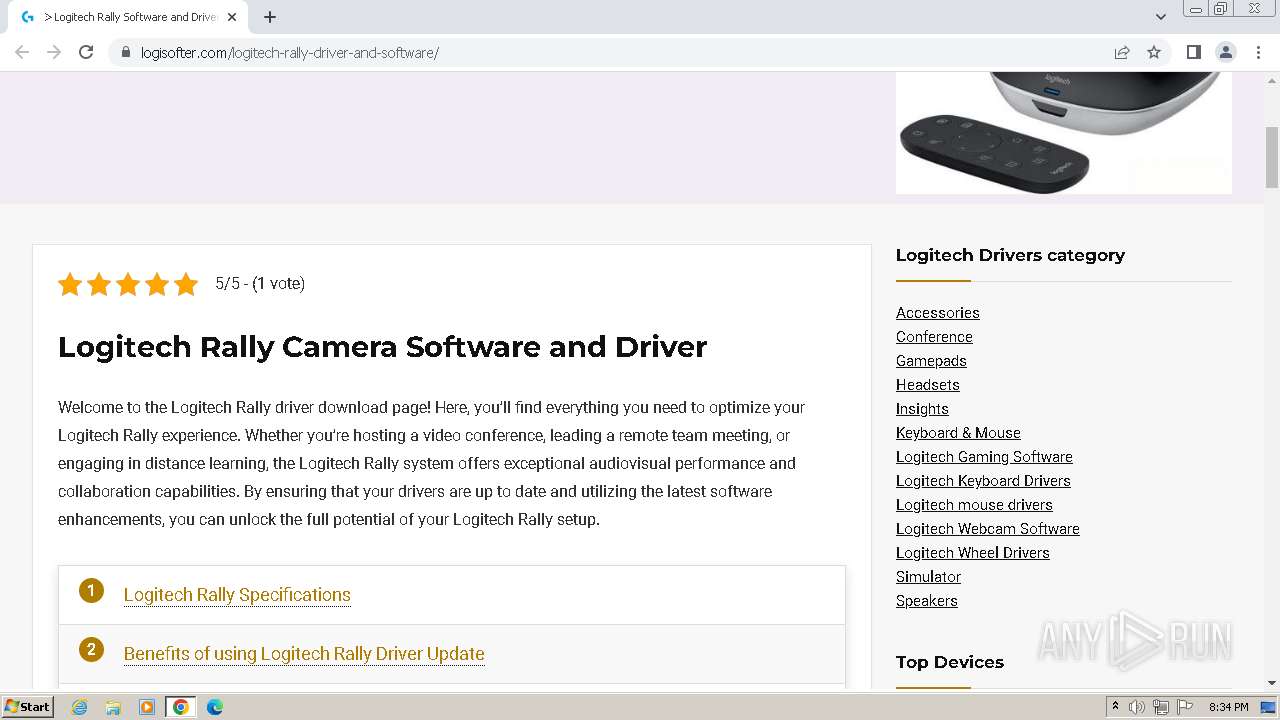The width and height of the screenshot is (1280, 720).
Task: Open Logitech Keyboard Drivers category
Action: 983,481
